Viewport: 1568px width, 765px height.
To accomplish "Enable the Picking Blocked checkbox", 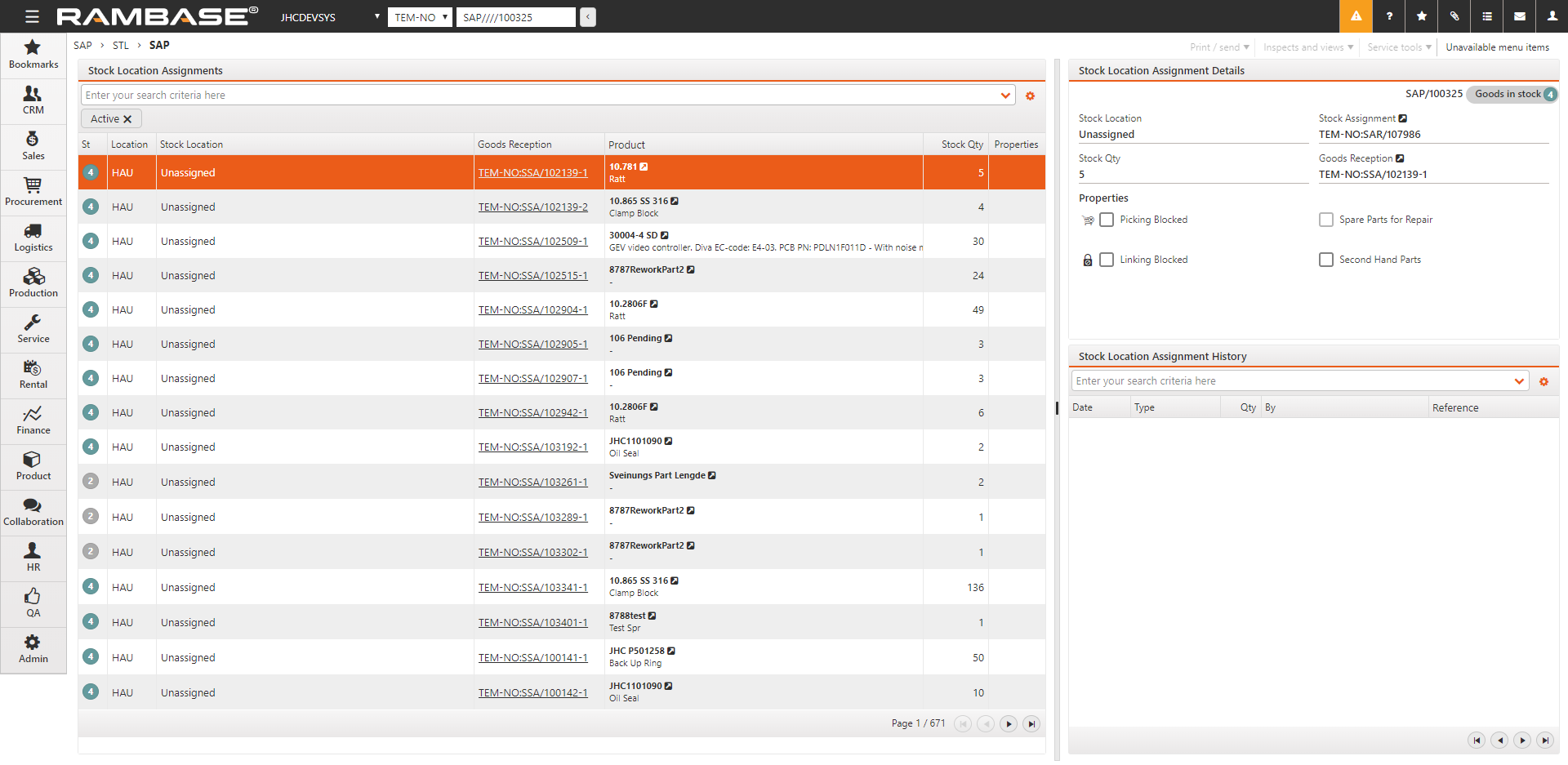I will coord(1107,220).
